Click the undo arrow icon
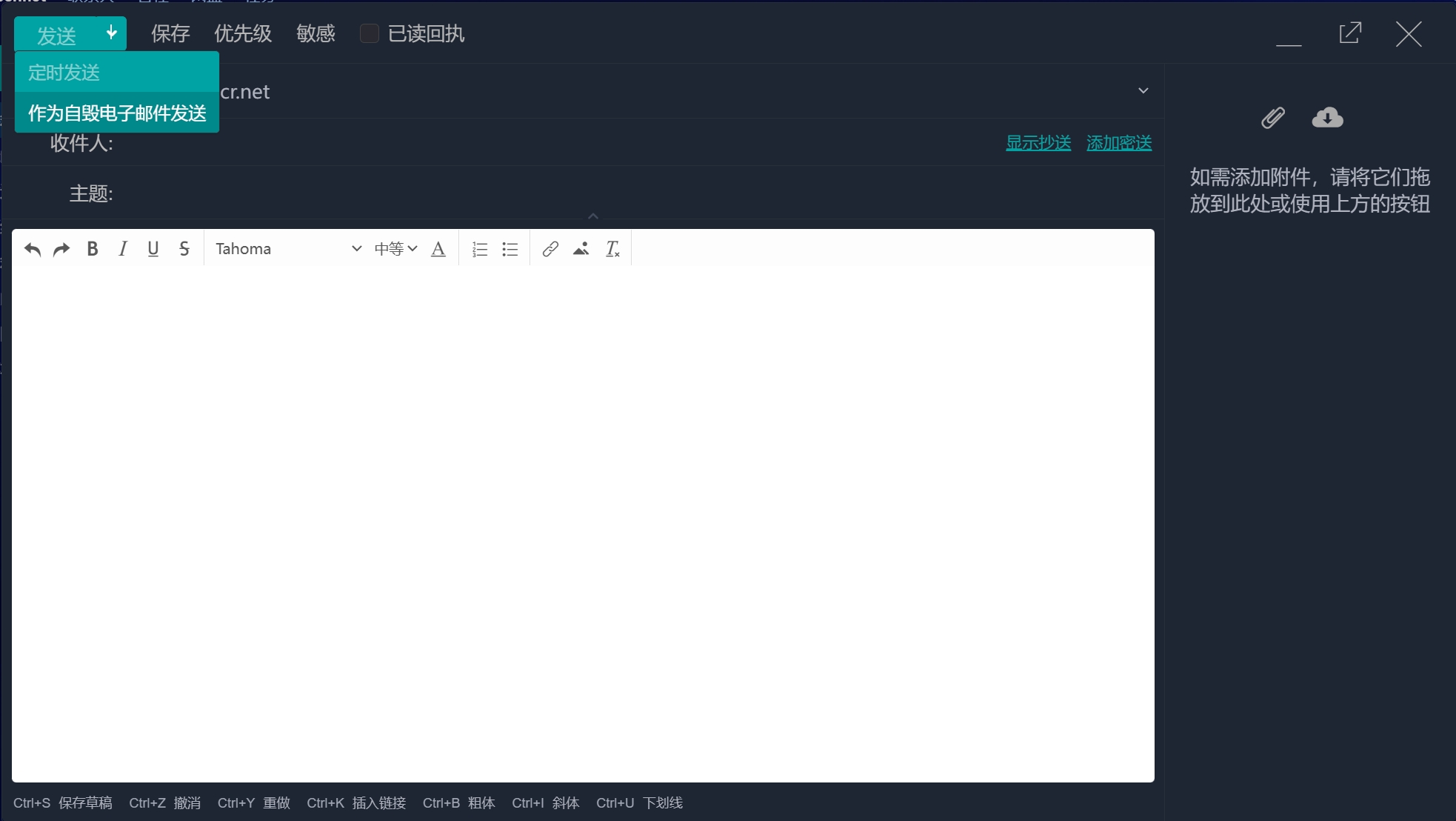The image size is (1456, 821). (32, 249)
